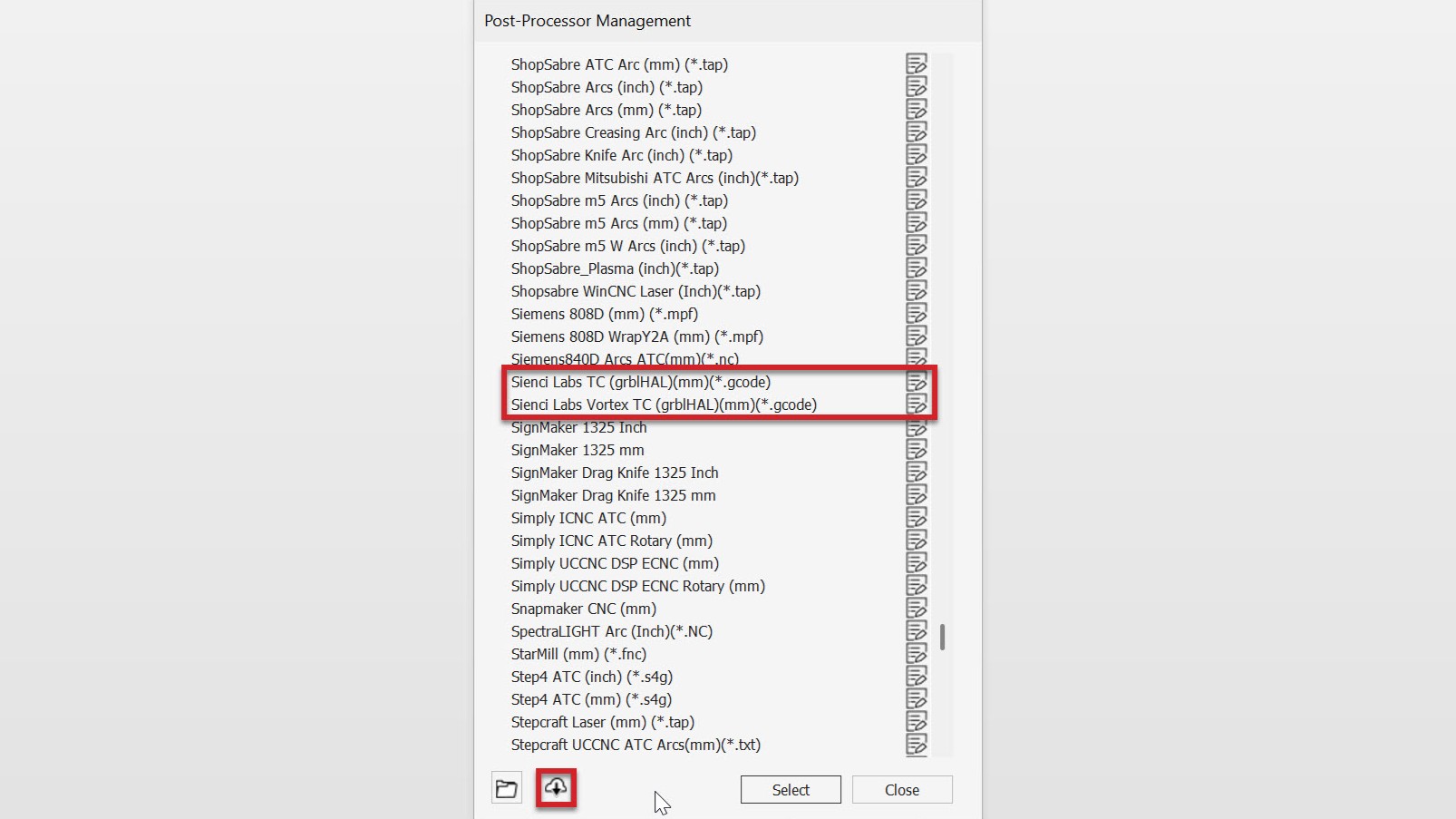The image size is (1456, 819).
Task: Select the "SignMaker 1325 mm" entry
Action: pos(578,450)
